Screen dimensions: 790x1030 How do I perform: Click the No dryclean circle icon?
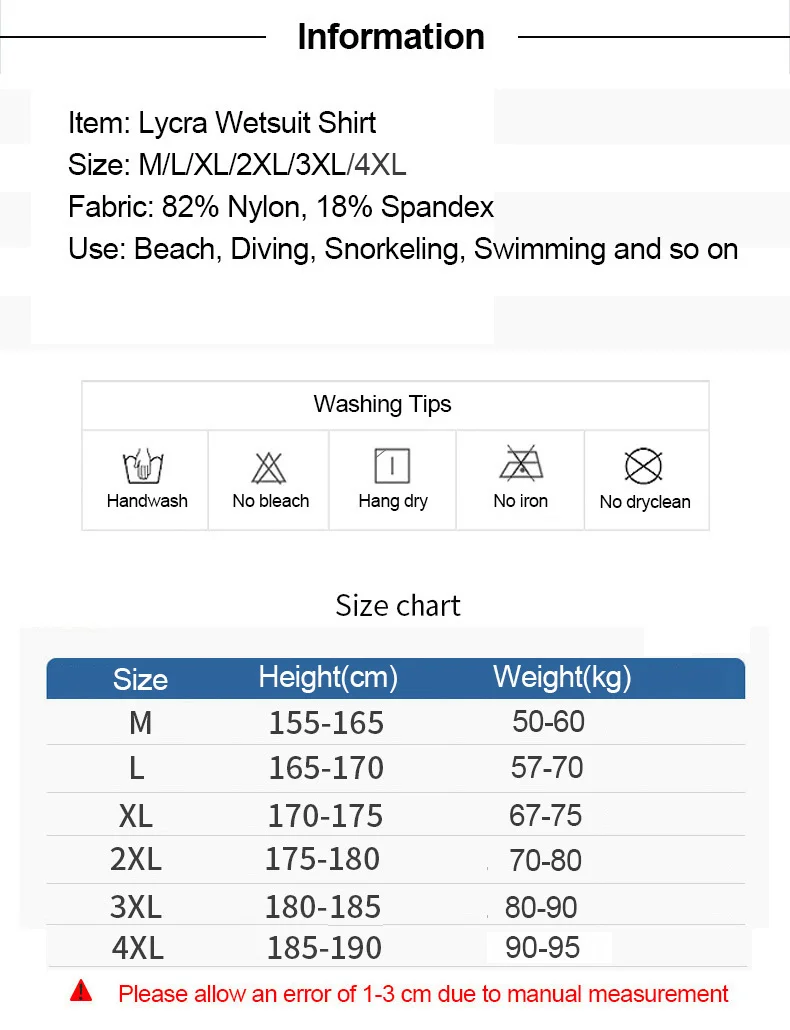point(644,466)
